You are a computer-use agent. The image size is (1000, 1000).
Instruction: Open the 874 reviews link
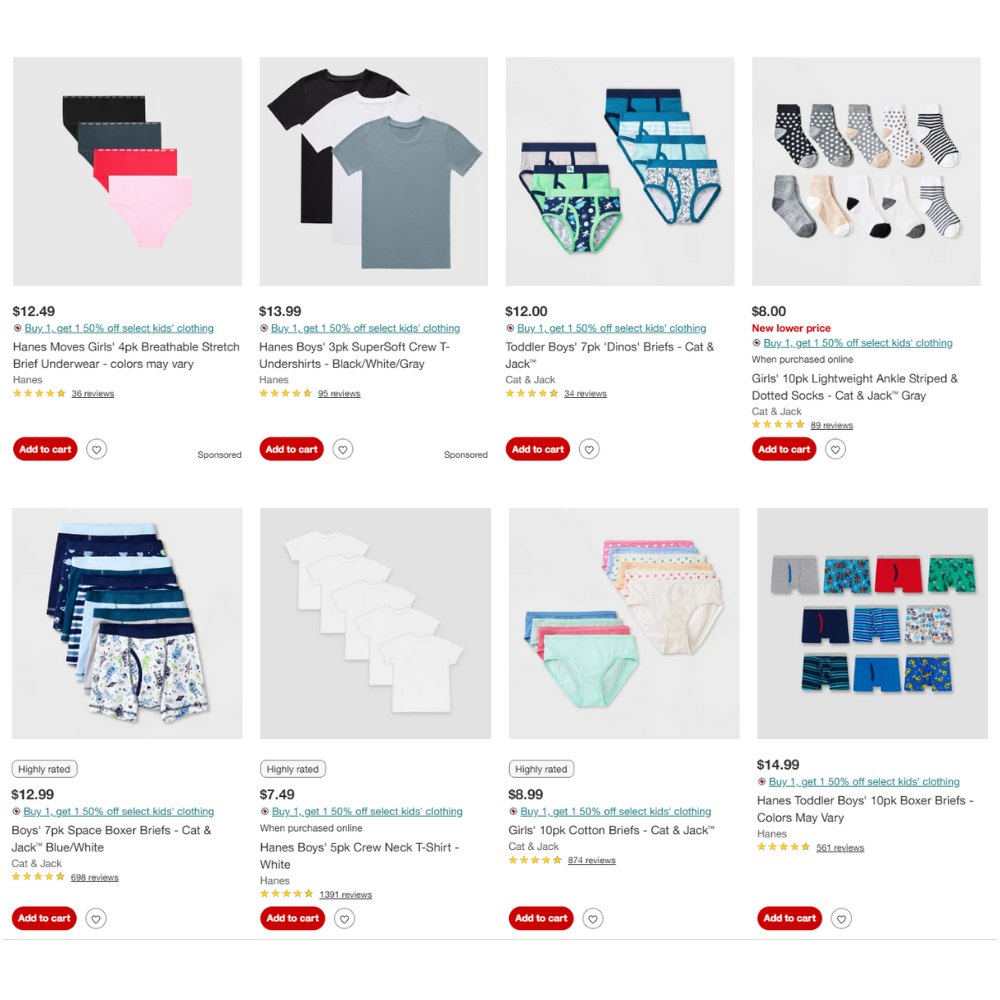[x=591, y=860]
